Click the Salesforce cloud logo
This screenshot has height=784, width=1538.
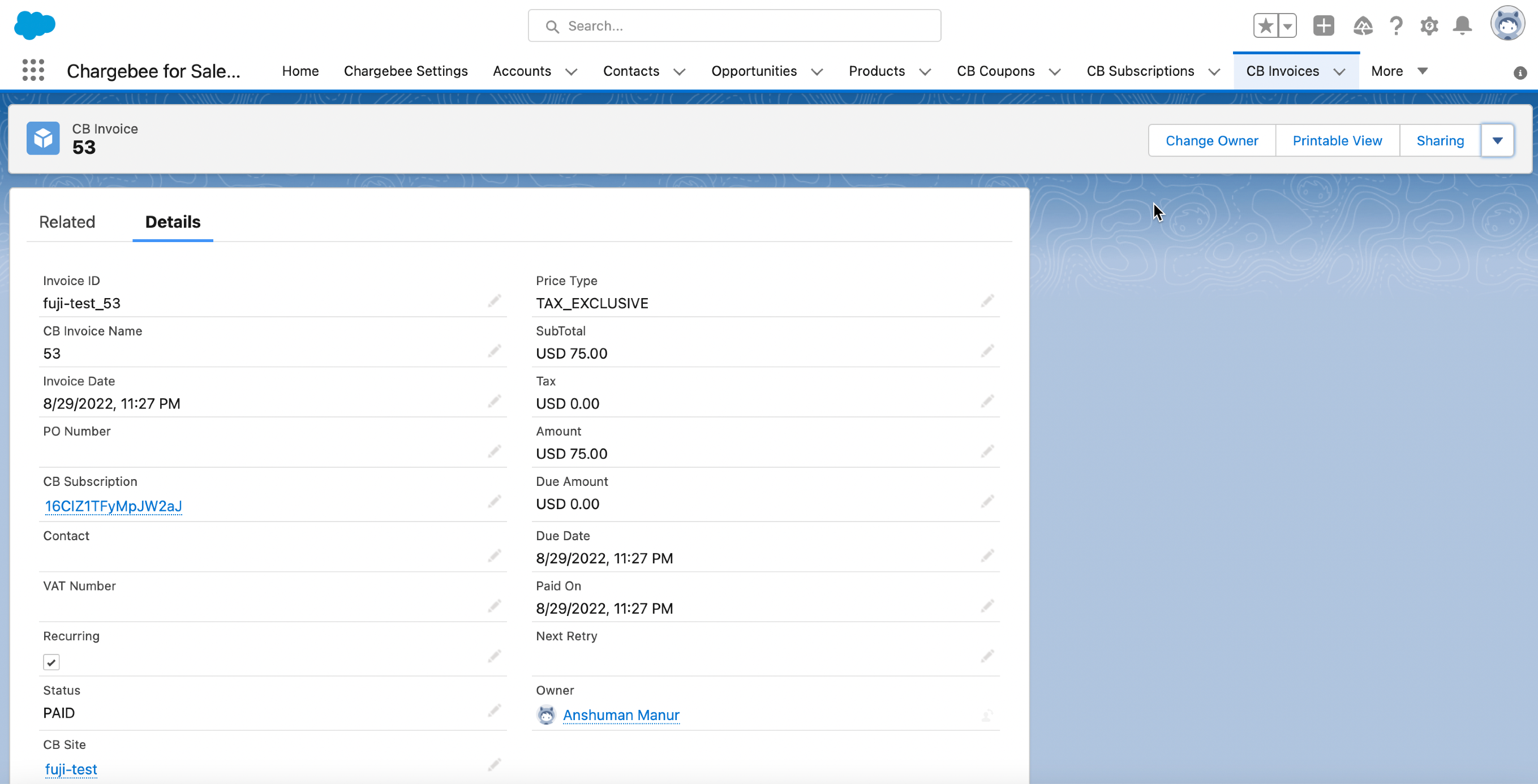point(35,25)
